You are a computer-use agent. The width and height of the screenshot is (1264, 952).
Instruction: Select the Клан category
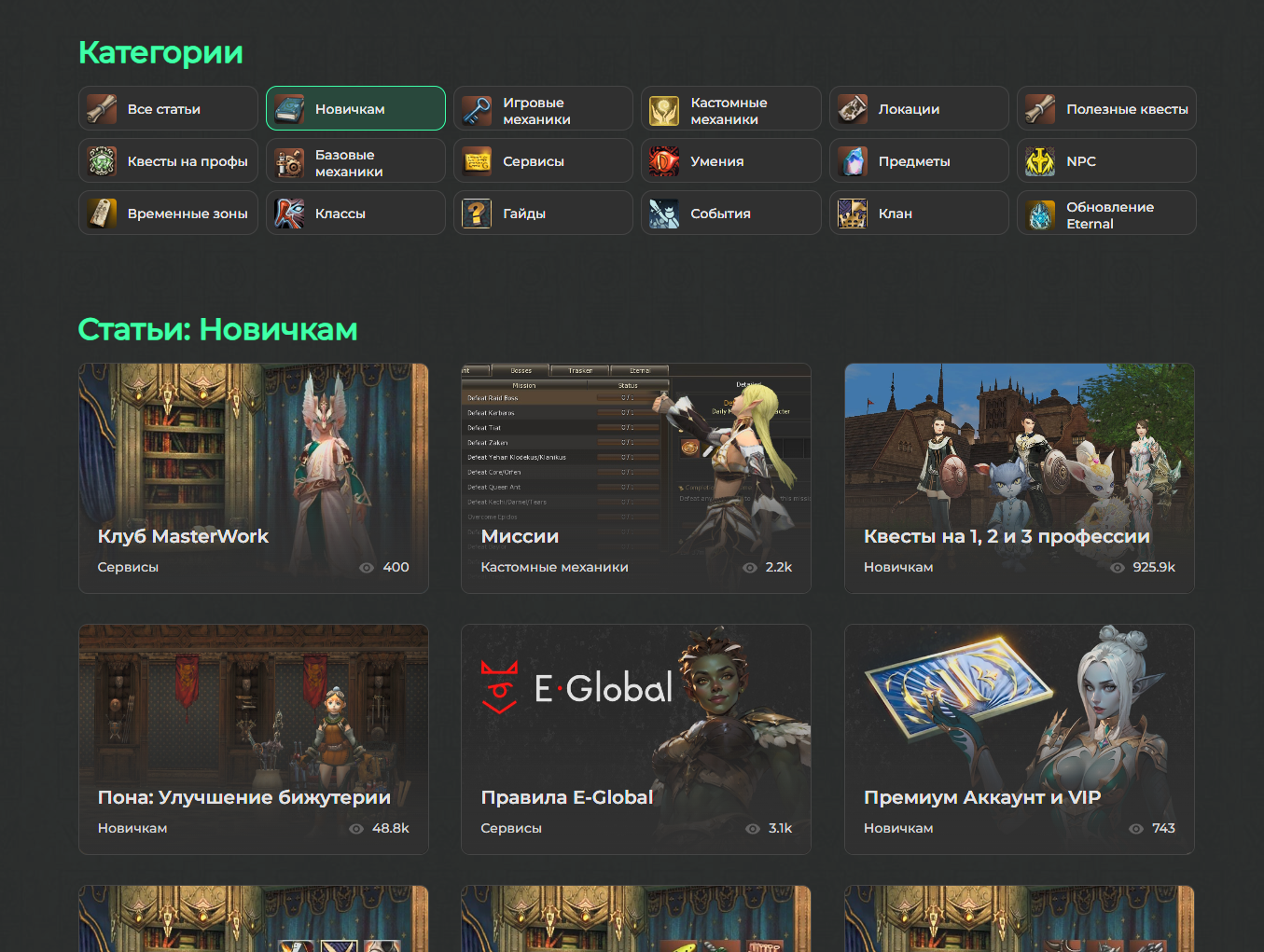pyautogui.click(x=919, y=213)
